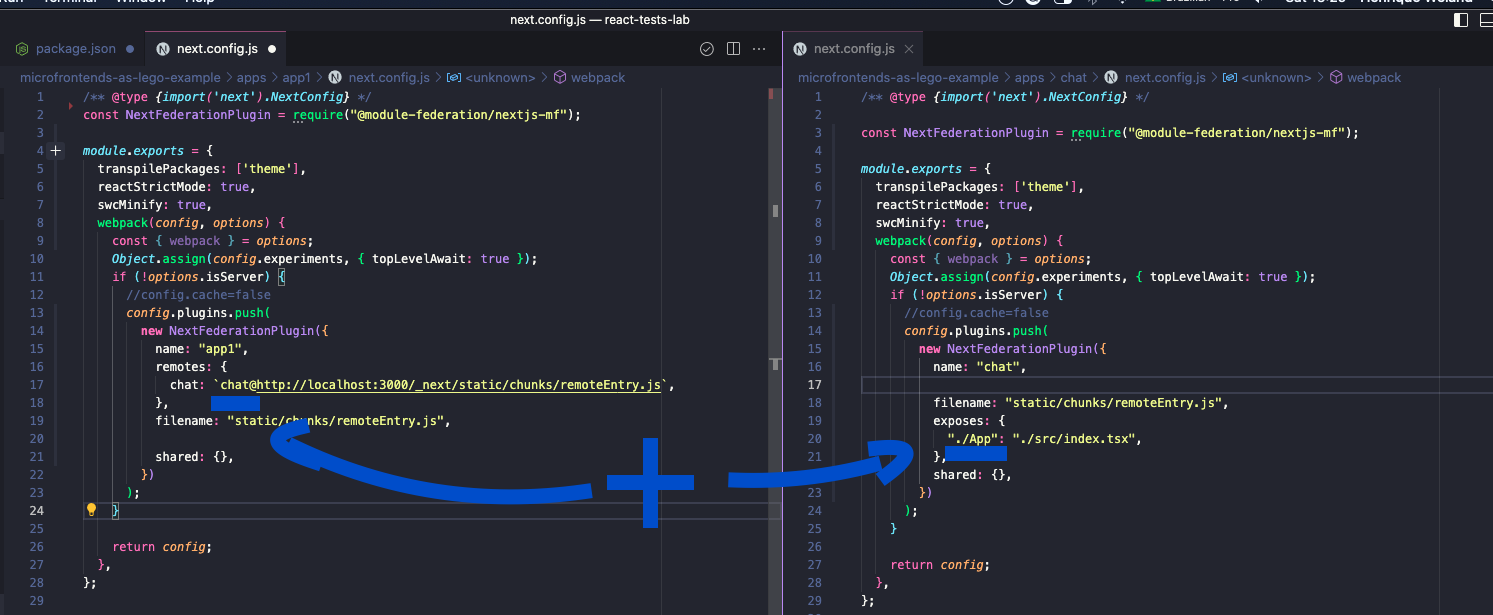The width and height of the screenshot is (1493, 615).
Task: Click unsaved dot on package.json tab
Action: pos(130,48)
